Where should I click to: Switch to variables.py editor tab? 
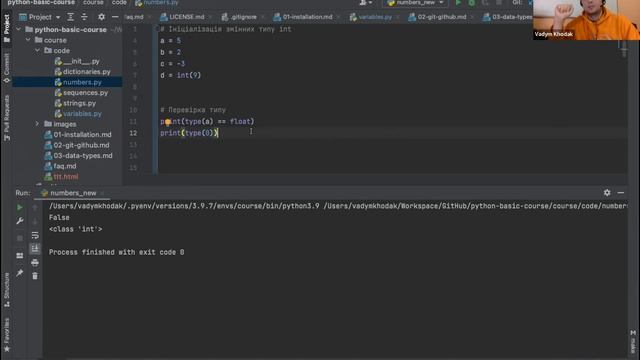point(371,17)
